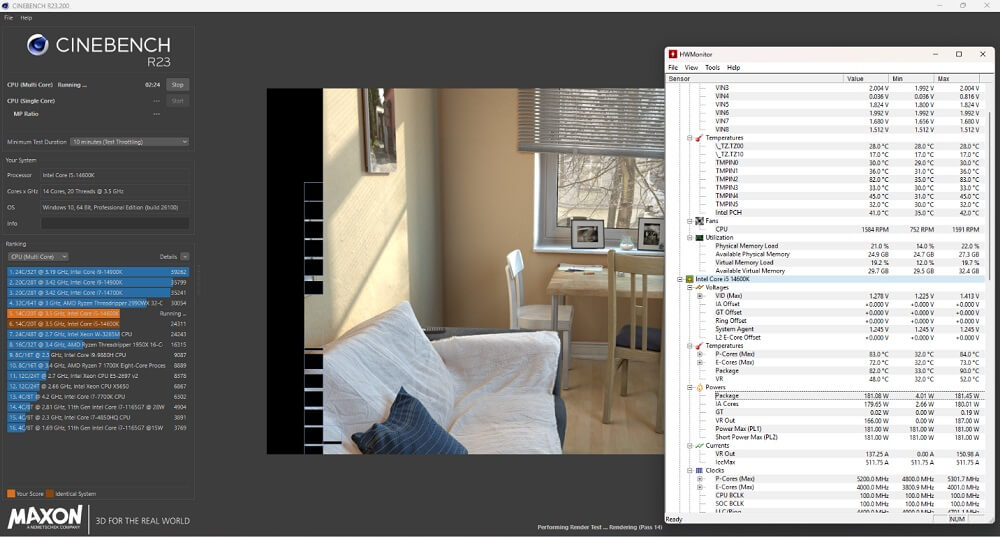Click the HWMonitor vertical scrollbar
Viewport: 1000px width, 537px height.
pos(989,300)
